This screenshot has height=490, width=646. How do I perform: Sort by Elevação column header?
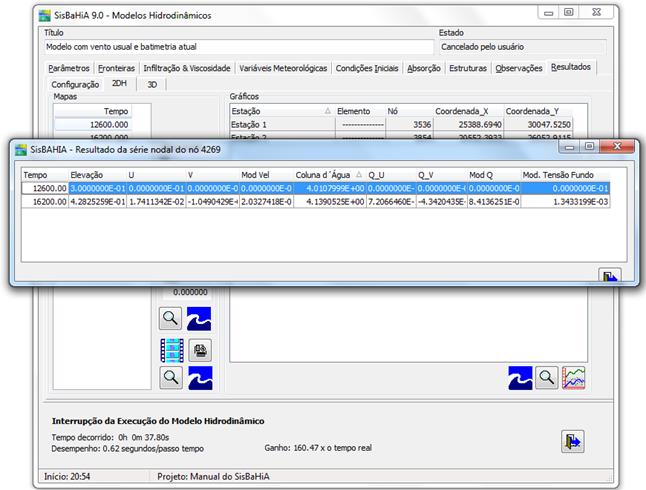(x=98, y=175)
